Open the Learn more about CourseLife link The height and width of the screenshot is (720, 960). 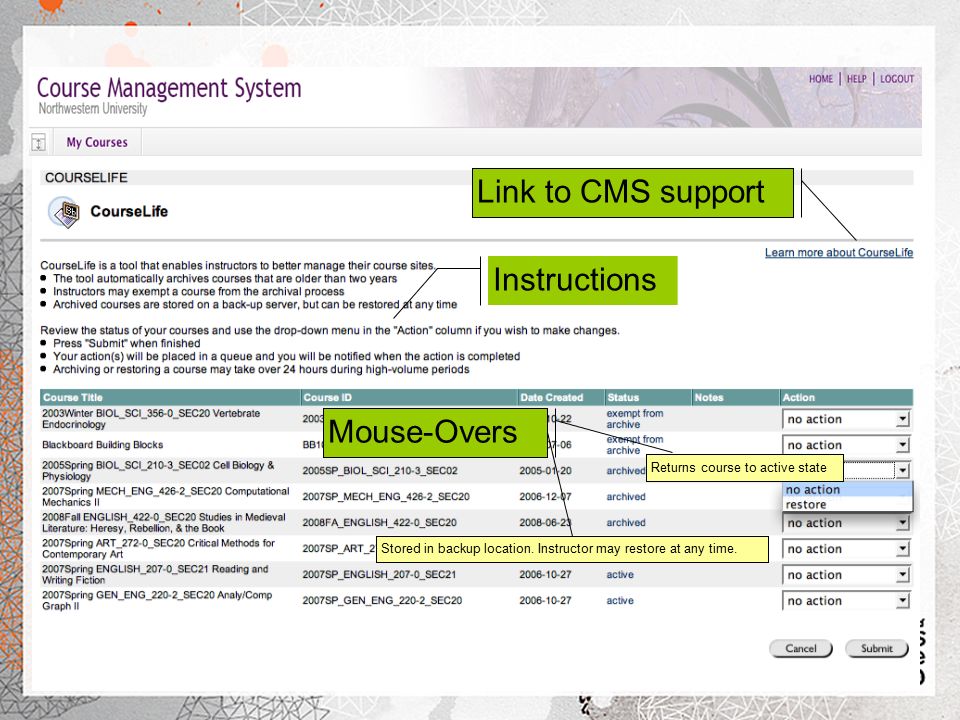(839, 253)
